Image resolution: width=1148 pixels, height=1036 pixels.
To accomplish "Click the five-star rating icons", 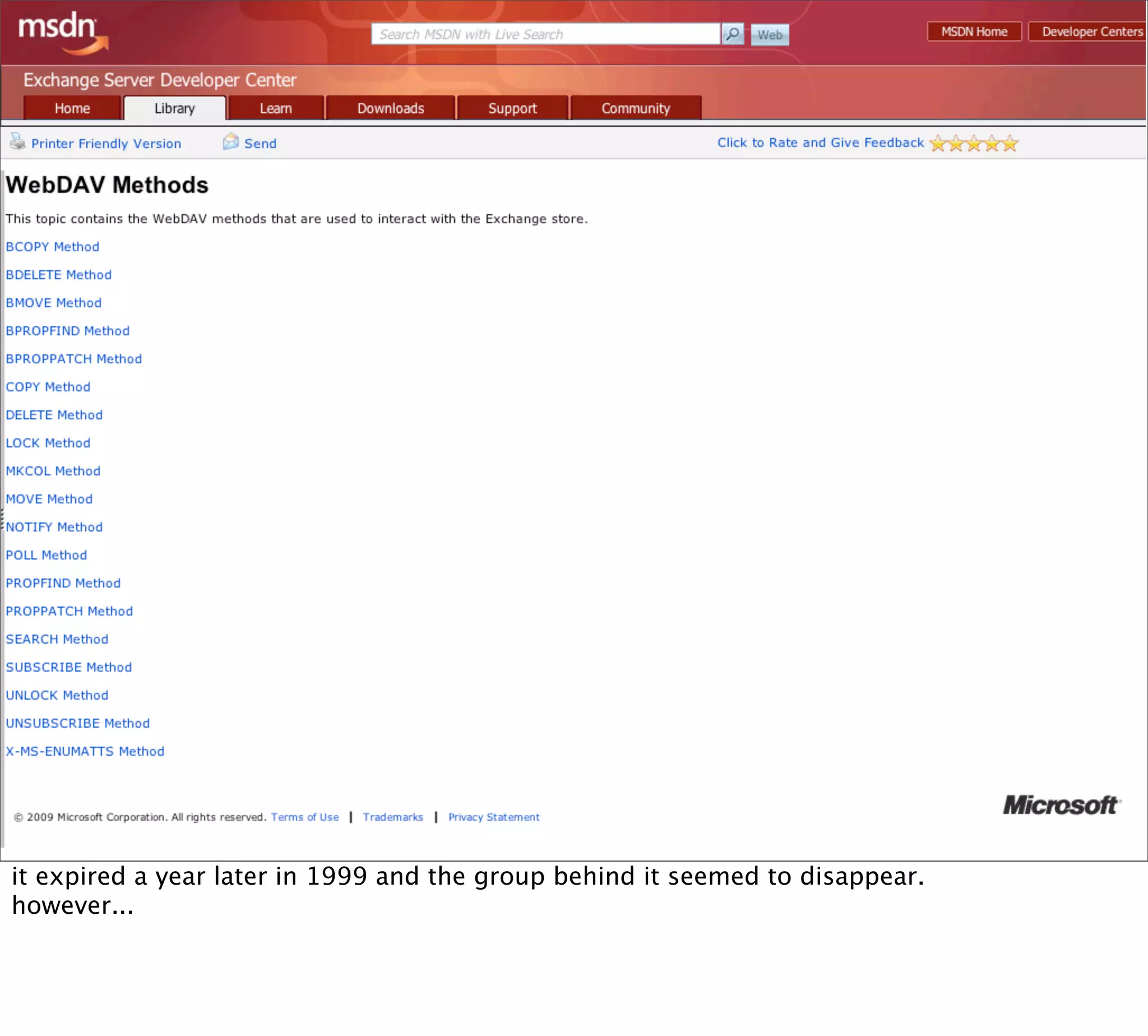I will tap(974, 144).
